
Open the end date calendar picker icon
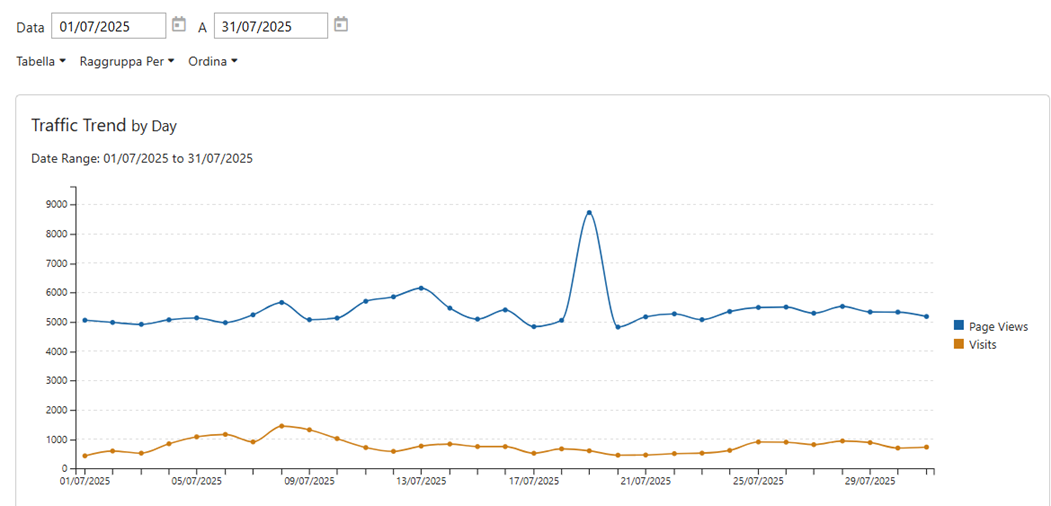[x=341, y=25]
